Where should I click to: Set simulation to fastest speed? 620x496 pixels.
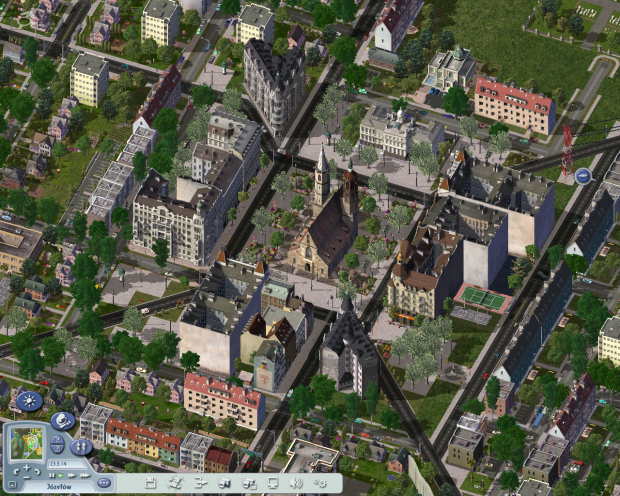click(x=85, y=475)
